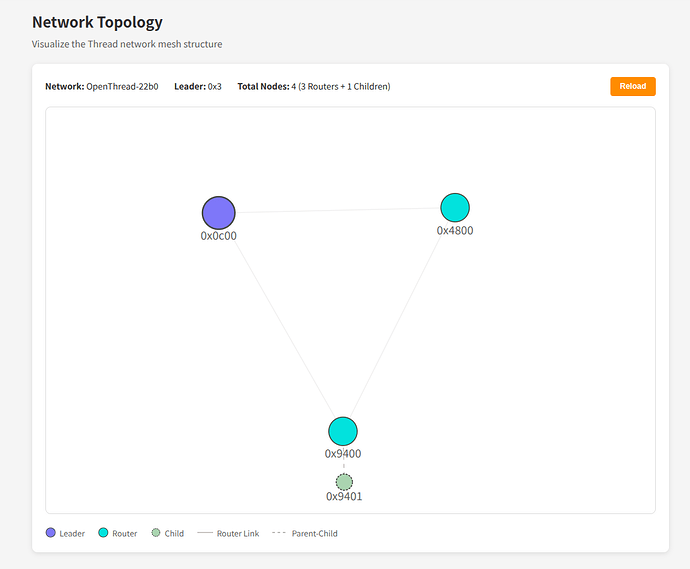Click the Leader legend circle icon
Viewport: 690px width, 569px height.
tap(51, 533)
